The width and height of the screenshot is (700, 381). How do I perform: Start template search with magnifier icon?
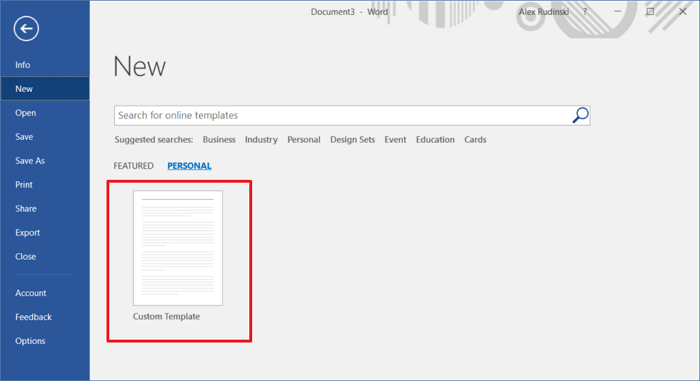[580, 115]
